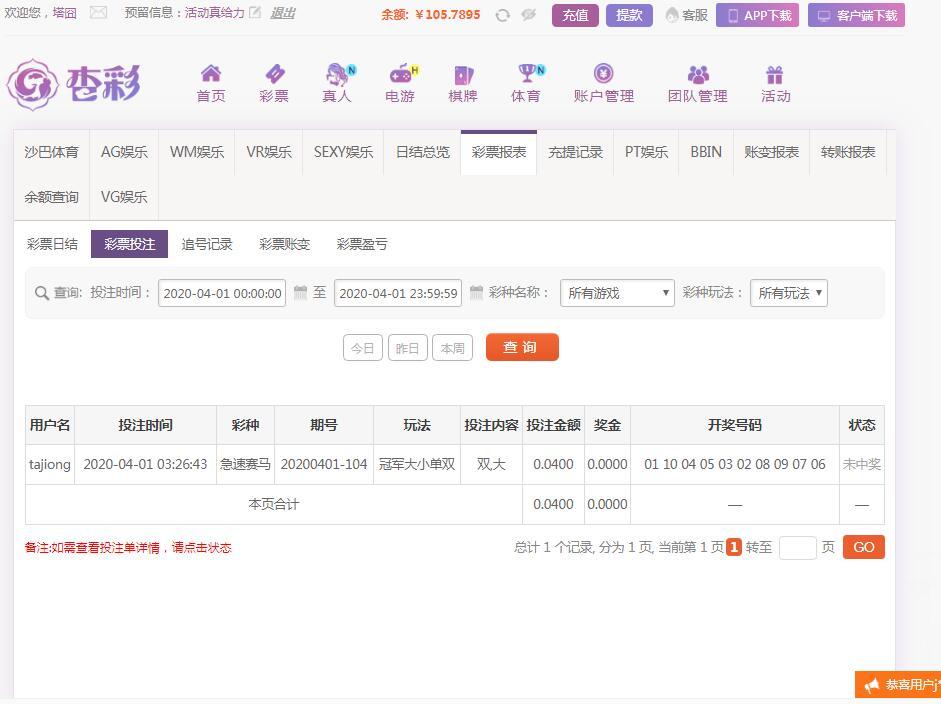This screenshot has width=941, height=704.
Task: Select the 本周 quick filter
Action: 452,348
